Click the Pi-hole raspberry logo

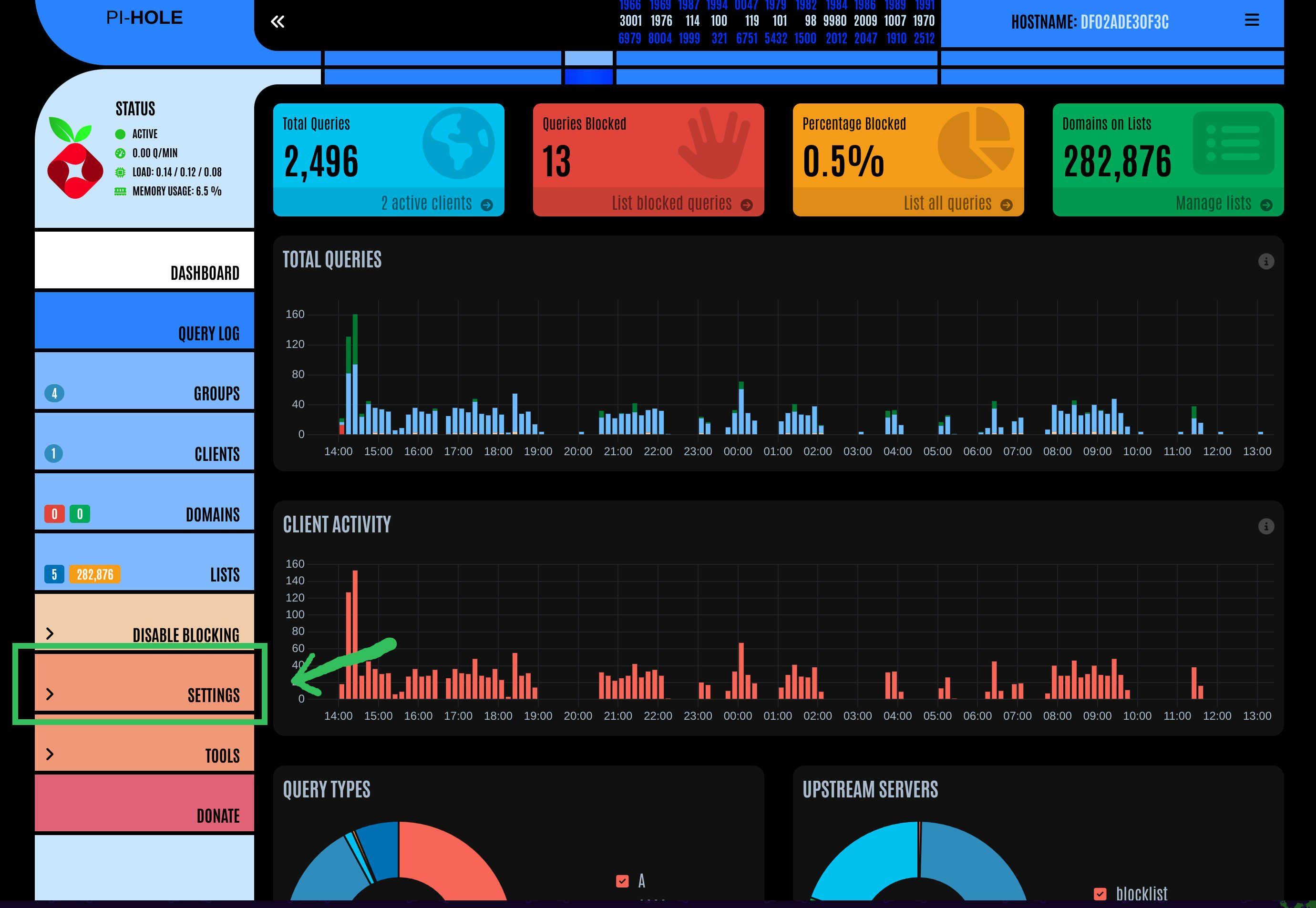[74, 158]
